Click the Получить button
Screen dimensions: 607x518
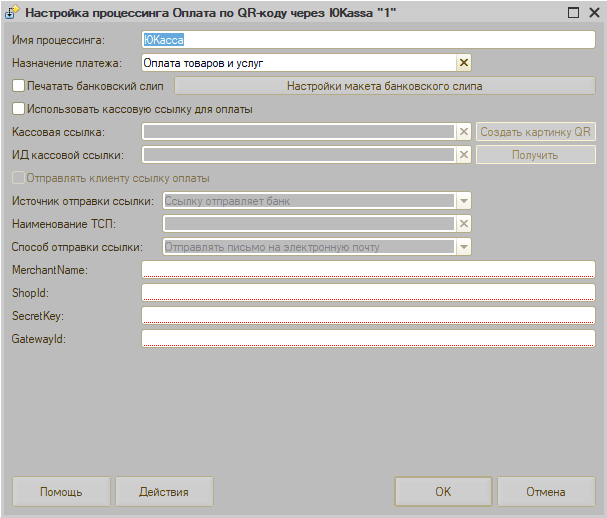tap(535, 155)
